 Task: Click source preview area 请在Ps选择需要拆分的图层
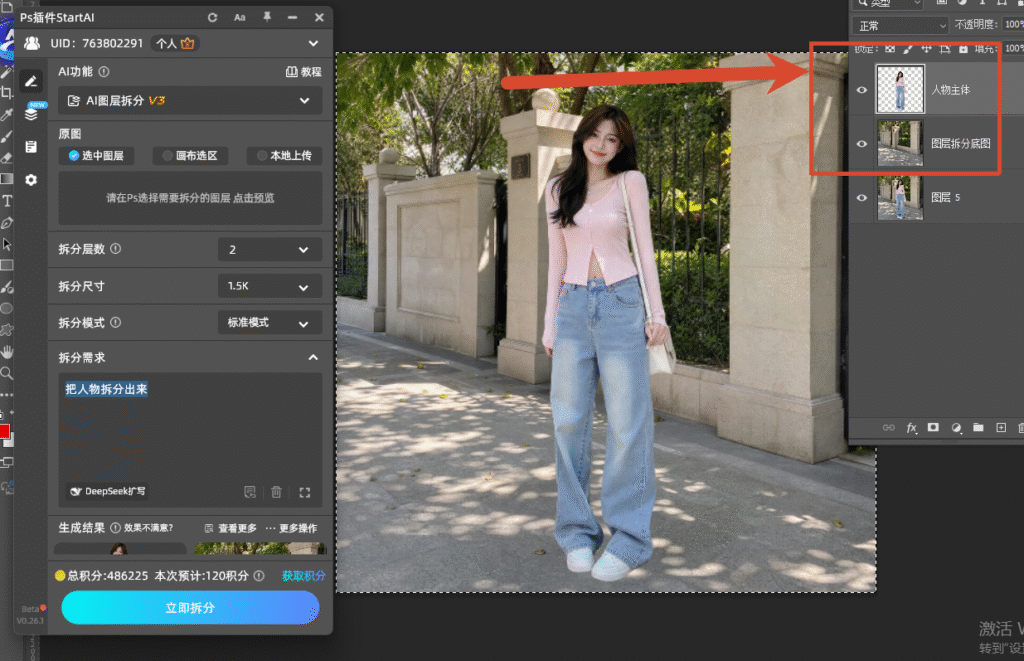190,198
